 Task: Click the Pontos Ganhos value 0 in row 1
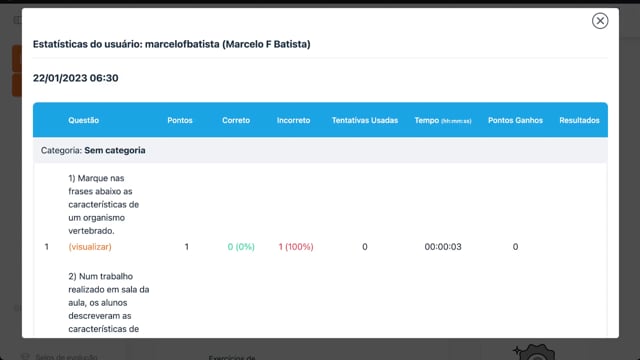point(515,247)
